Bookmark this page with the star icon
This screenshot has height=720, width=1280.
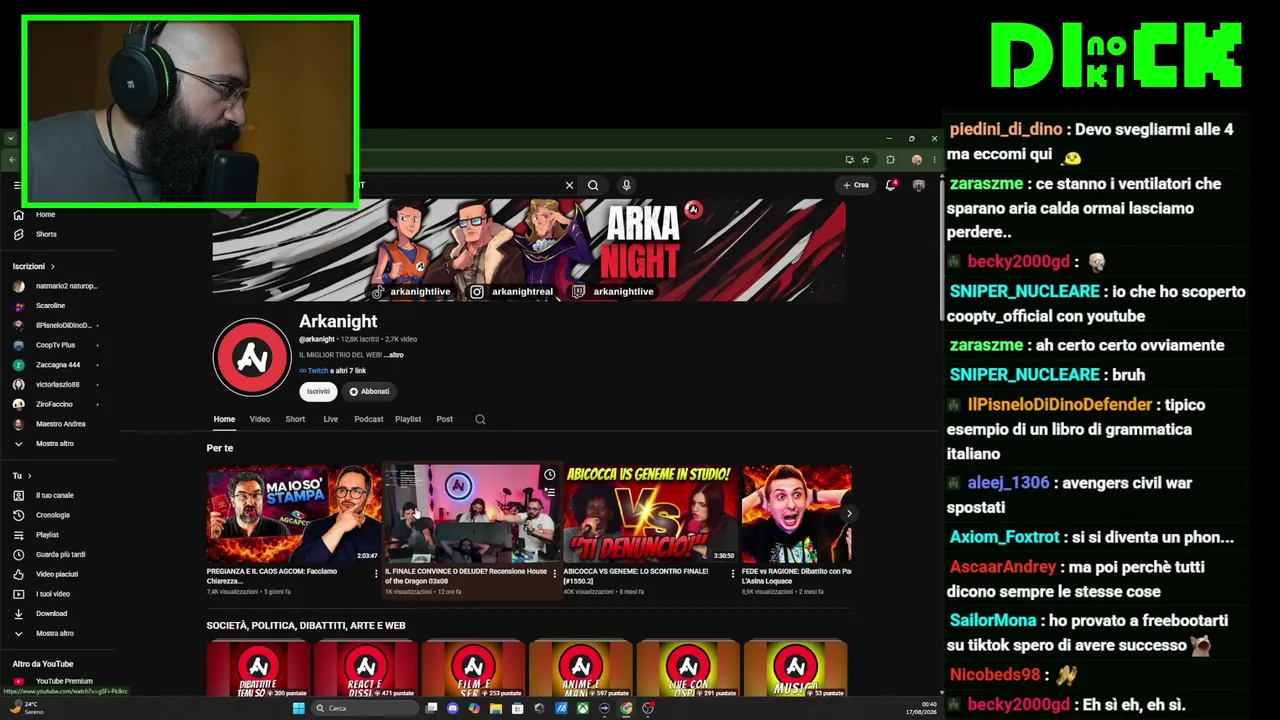866,159
